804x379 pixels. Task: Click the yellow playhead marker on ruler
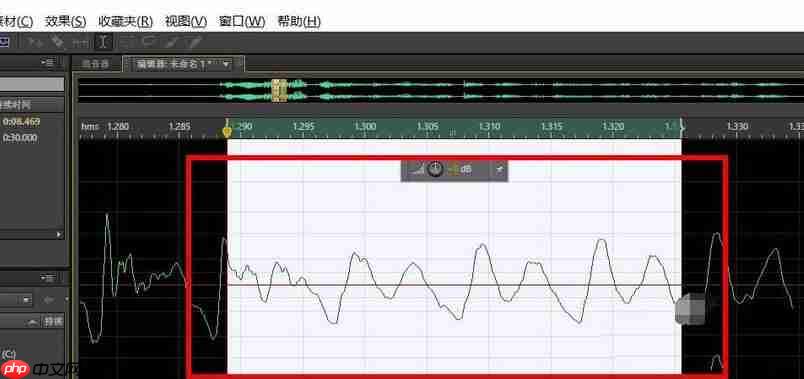227,130
